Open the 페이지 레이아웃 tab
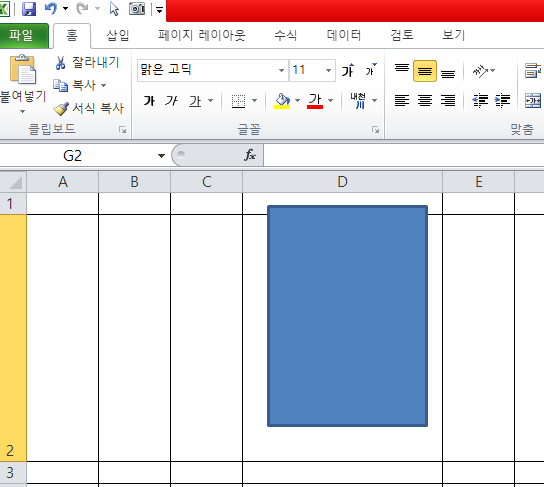Screen dimensions: 544x487 [202, 35]
